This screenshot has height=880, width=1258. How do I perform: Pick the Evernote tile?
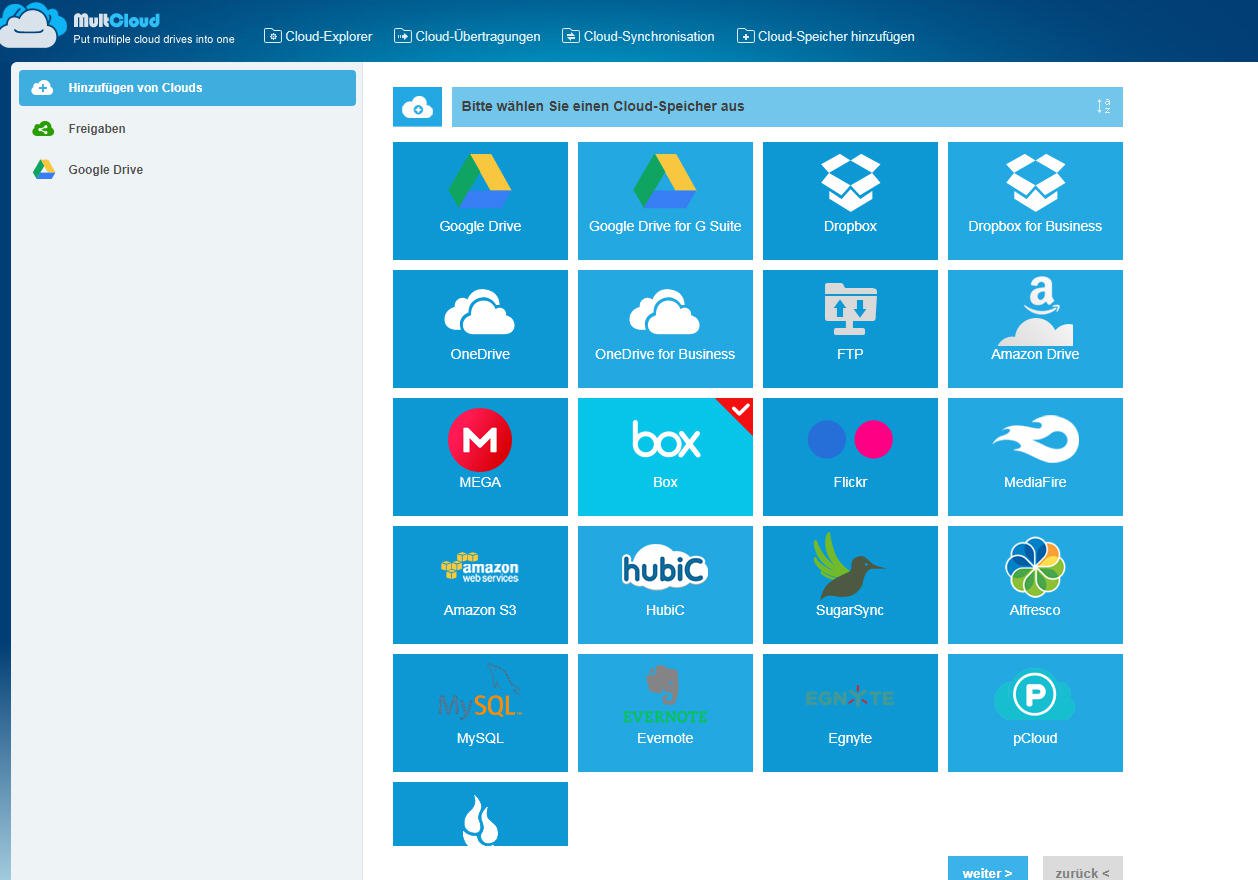point(665,712)
